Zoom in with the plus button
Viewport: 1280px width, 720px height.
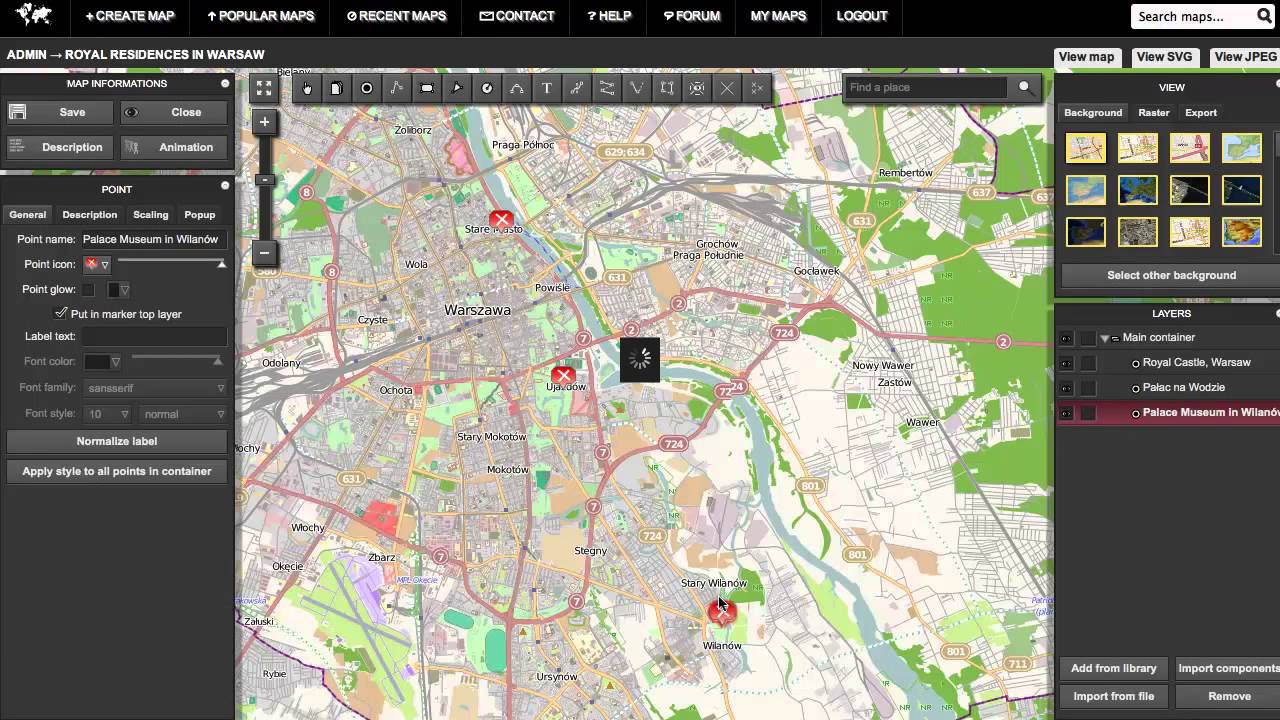click(x=264, y=122)
